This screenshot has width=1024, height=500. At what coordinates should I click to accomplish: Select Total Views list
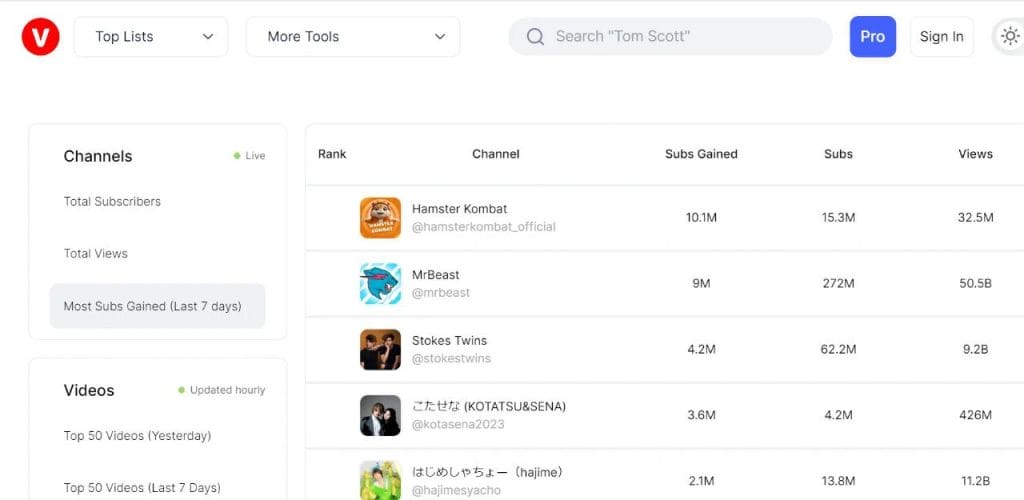coord(95,254)
